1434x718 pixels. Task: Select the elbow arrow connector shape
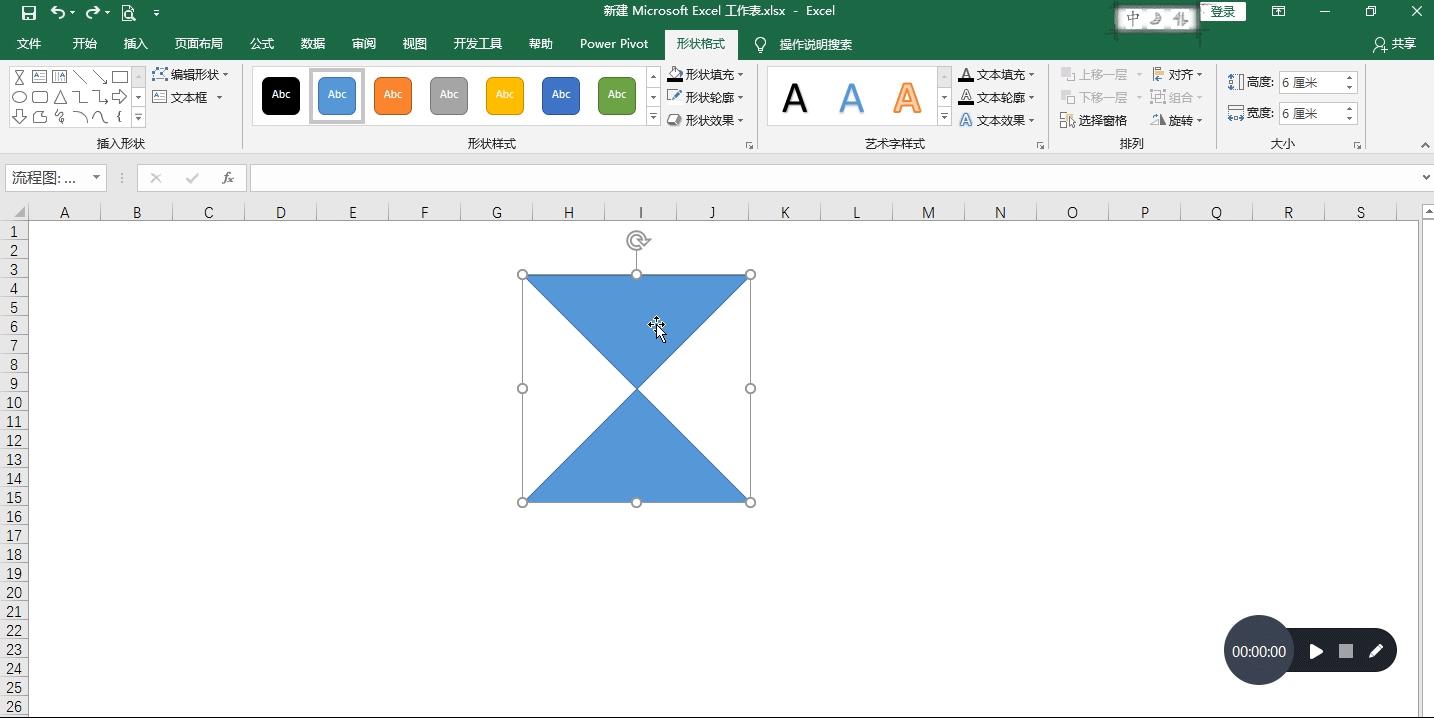(x=99, y=97)
